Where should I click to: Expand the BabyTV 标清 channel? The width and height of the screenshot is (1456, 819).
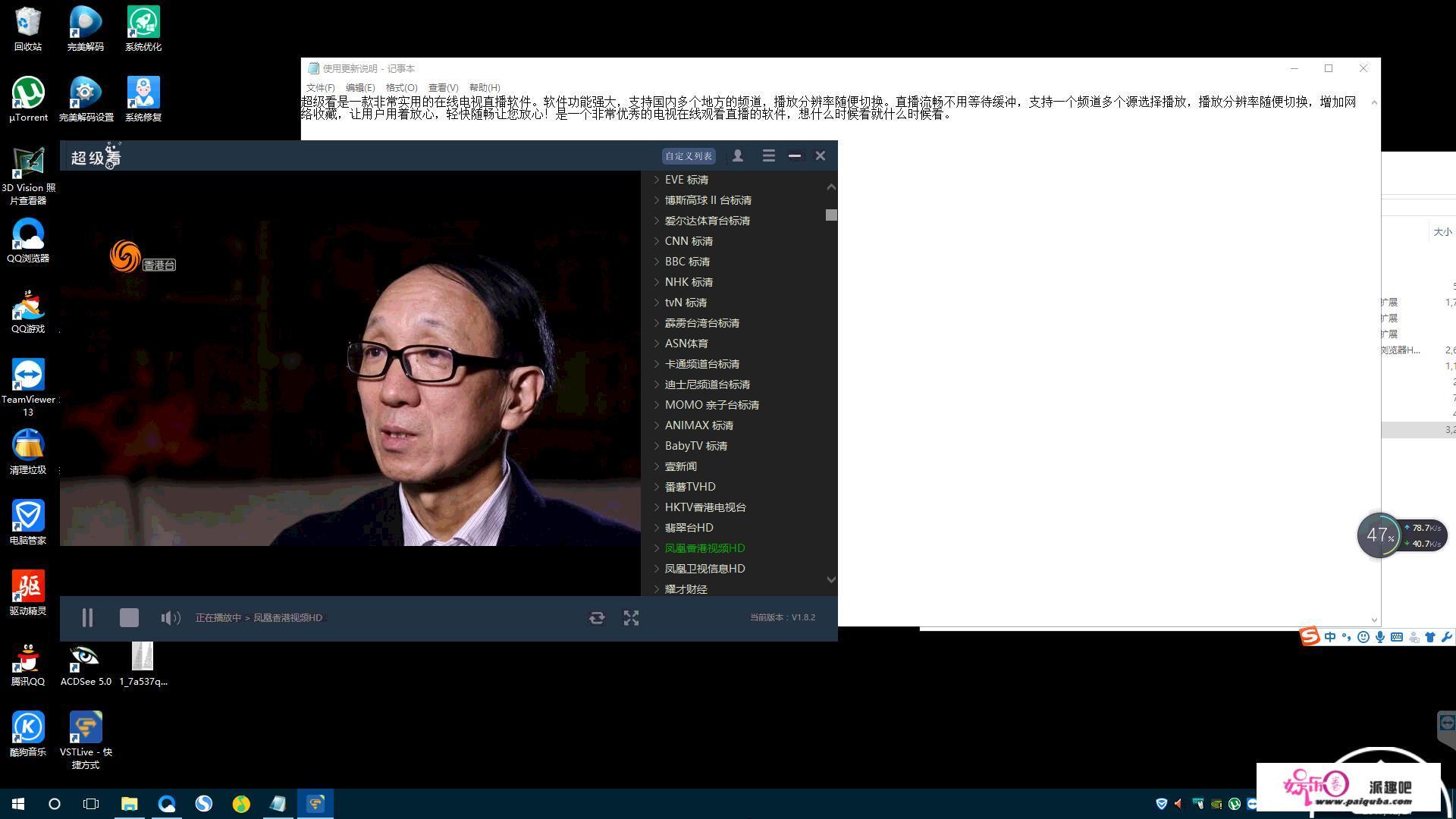[x=657, y=446]
